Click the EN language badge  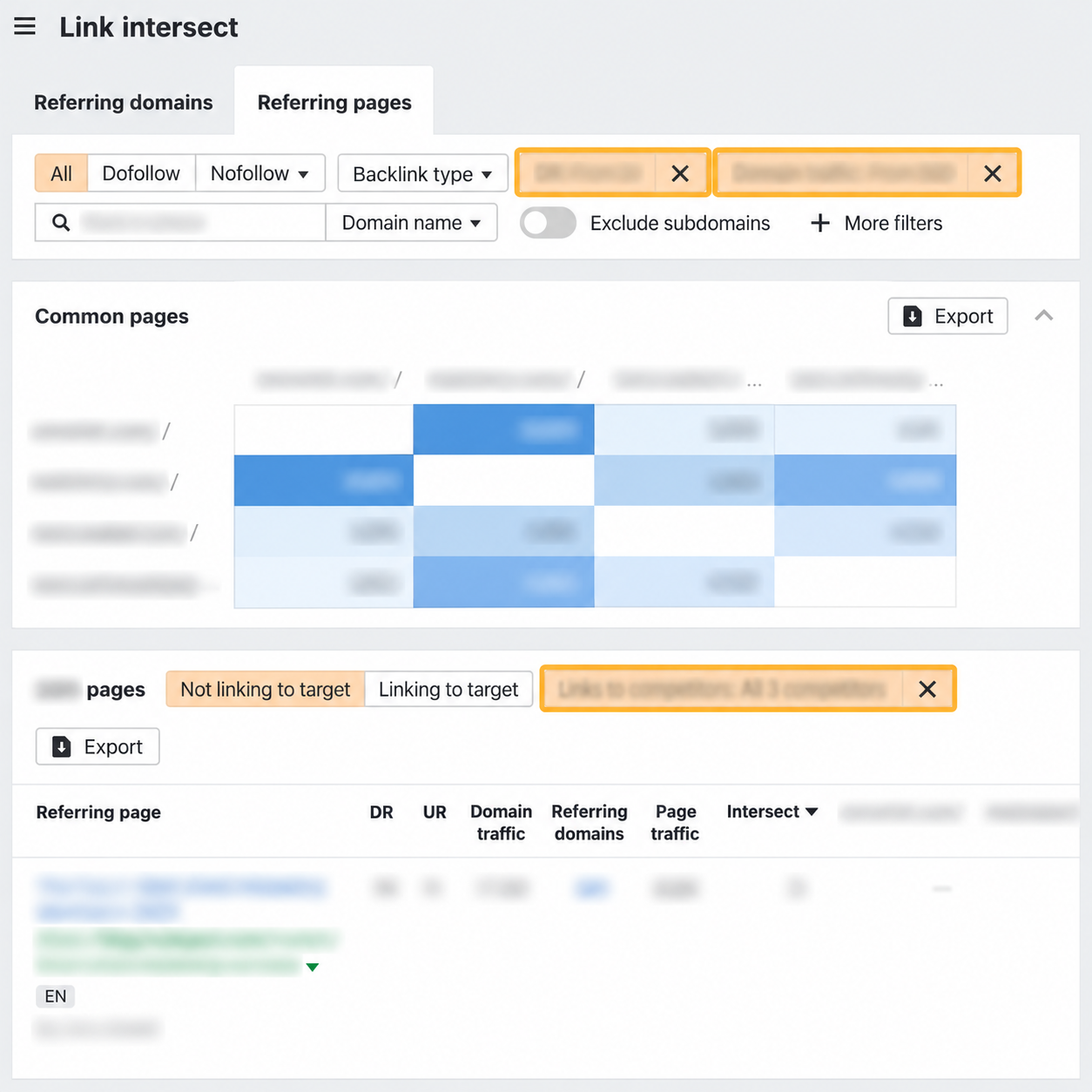click(x=56, y=996)
